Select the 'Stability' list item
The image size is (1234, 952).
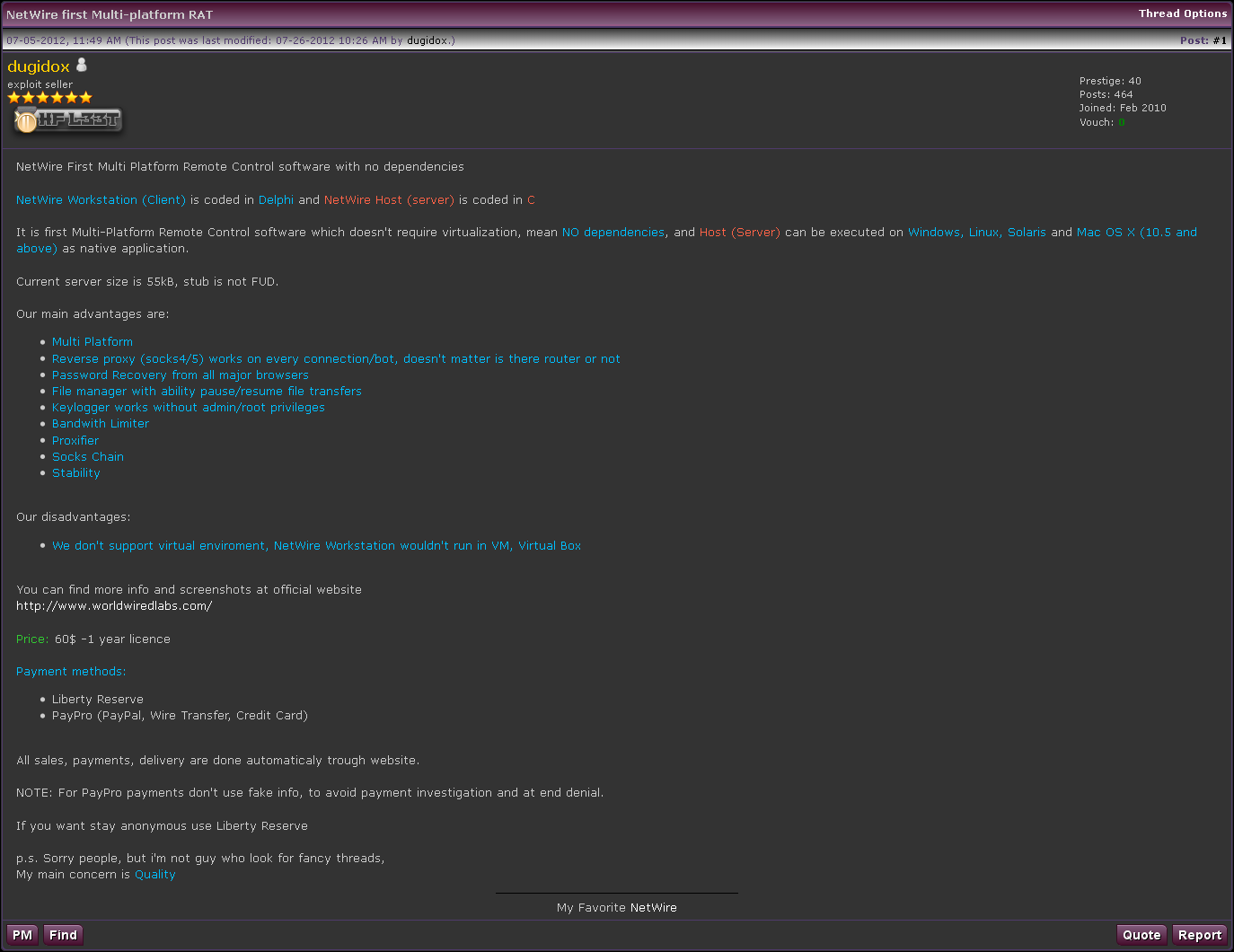click(x=76, y=473)
